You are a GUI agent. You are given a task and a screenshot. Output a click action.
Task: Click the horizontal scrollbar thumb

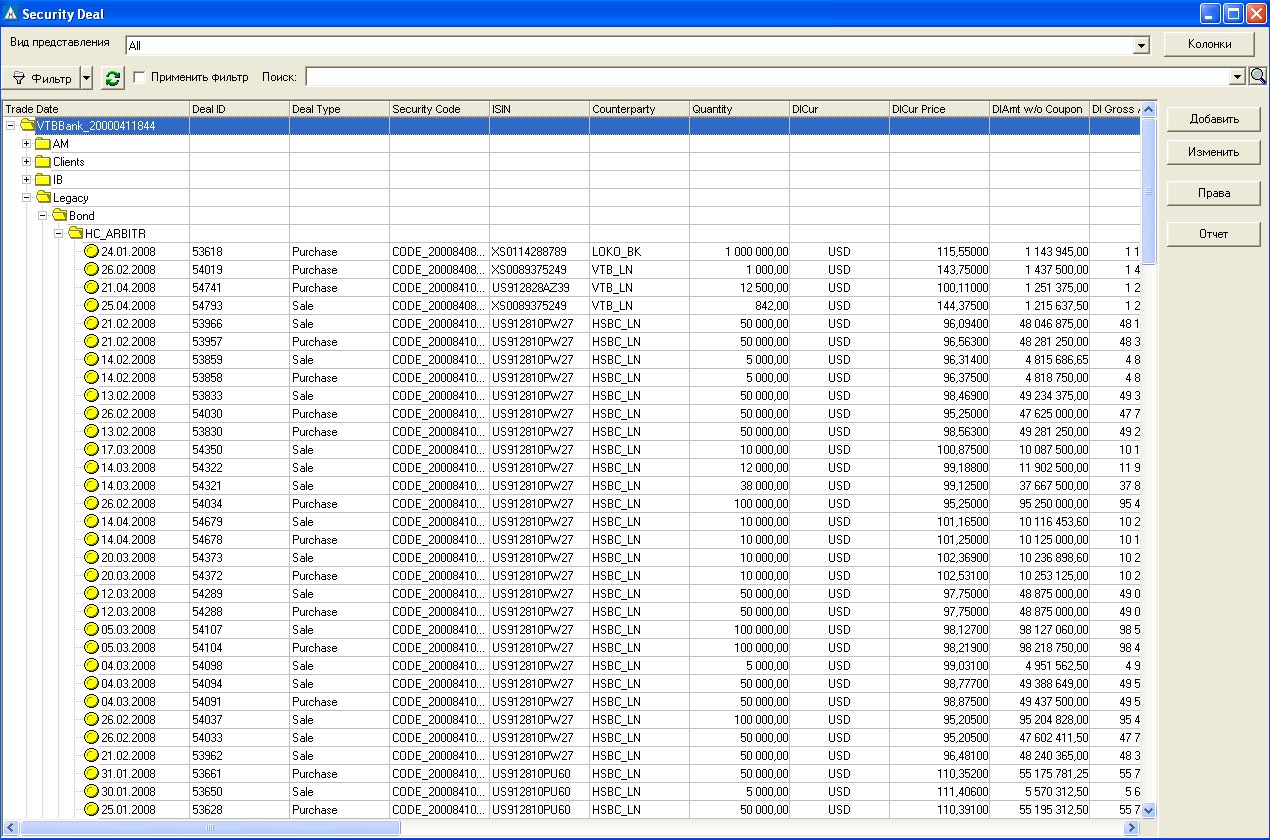click(210, 828)
